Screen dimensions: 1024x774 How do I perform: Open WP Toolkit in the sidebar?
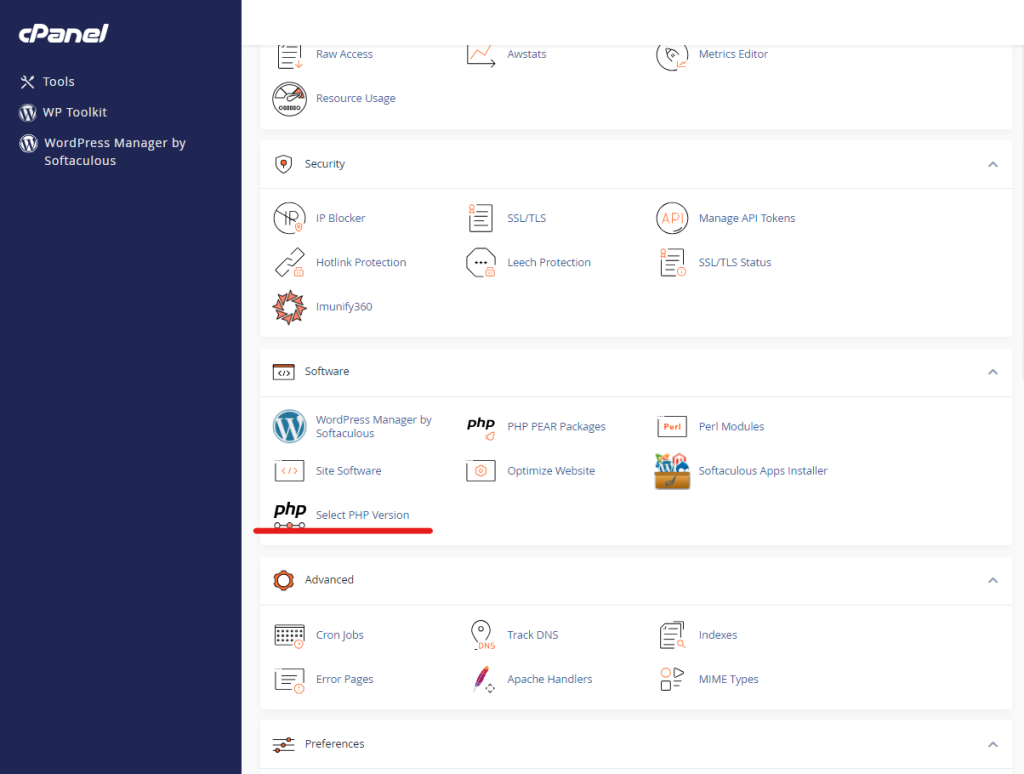coord(74,113)
